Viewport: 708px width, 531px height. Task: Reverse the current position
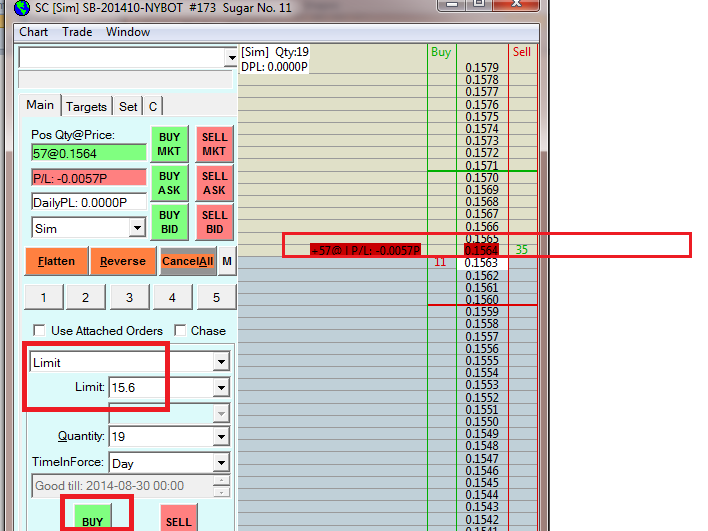(x=123, y=261)
